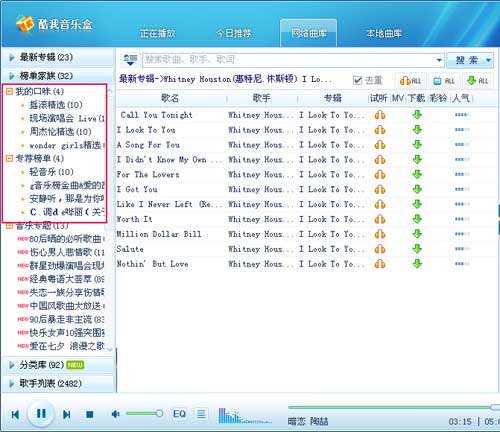Listen to all songs headphone ALL button

tap(410, 81)
